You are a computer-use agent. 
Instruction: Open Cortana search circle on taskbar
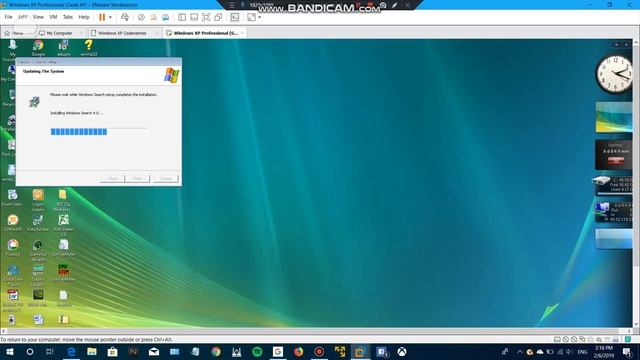30,351
